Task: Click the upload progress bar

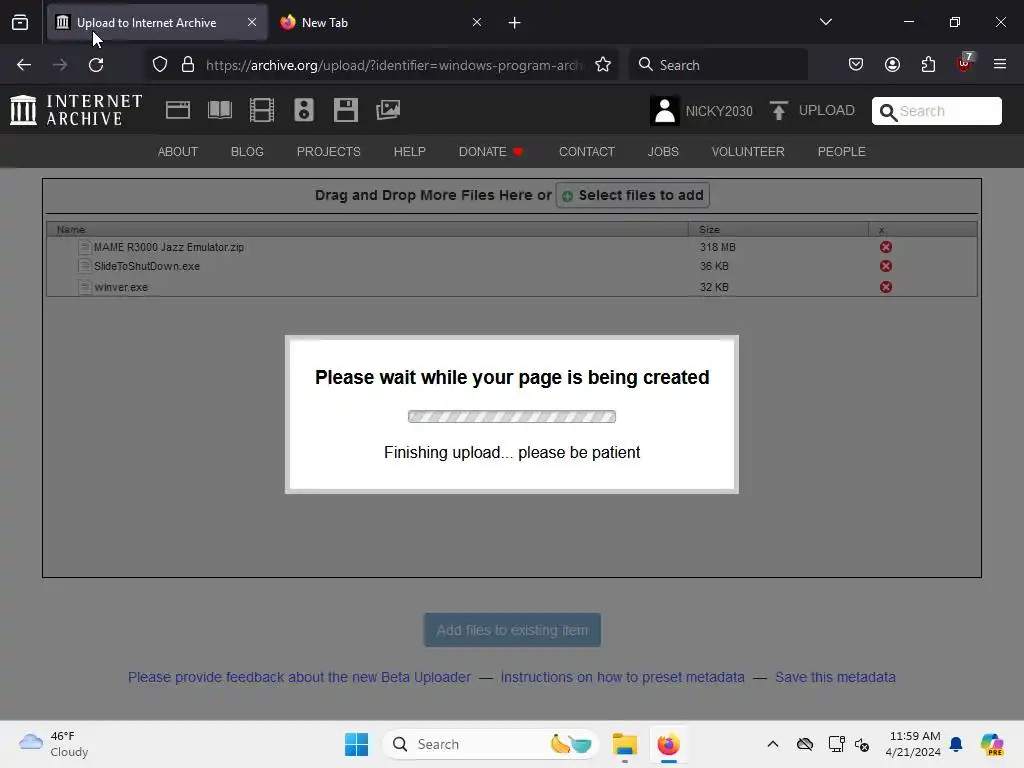Action: [511, 417]
